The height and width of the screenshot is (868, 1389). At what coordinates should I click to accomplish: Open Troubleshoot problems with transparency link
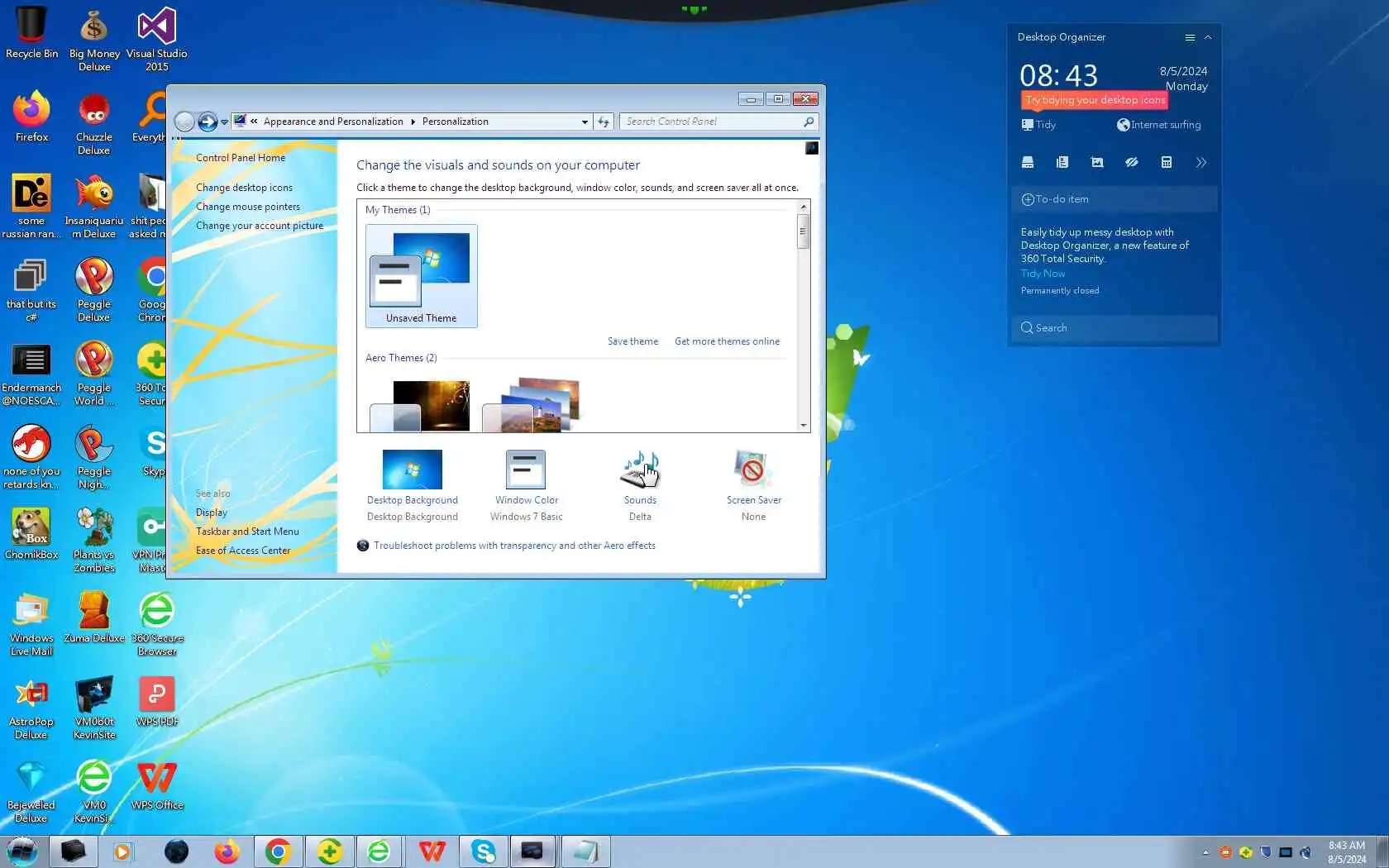pos(514,546)
